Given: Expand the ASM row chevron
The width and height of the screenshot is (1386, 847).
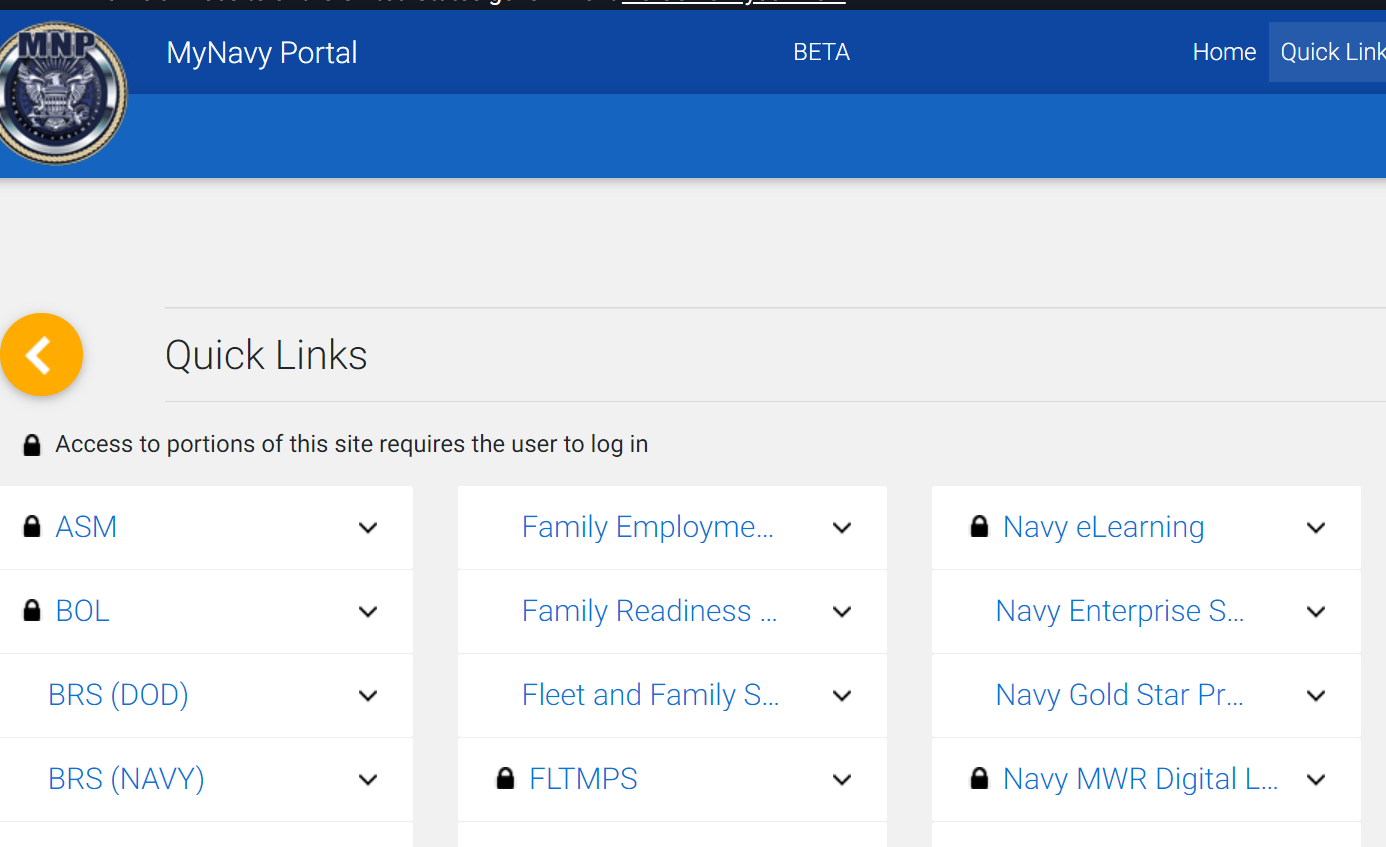Looking at the screenshot, I should 368,528.
